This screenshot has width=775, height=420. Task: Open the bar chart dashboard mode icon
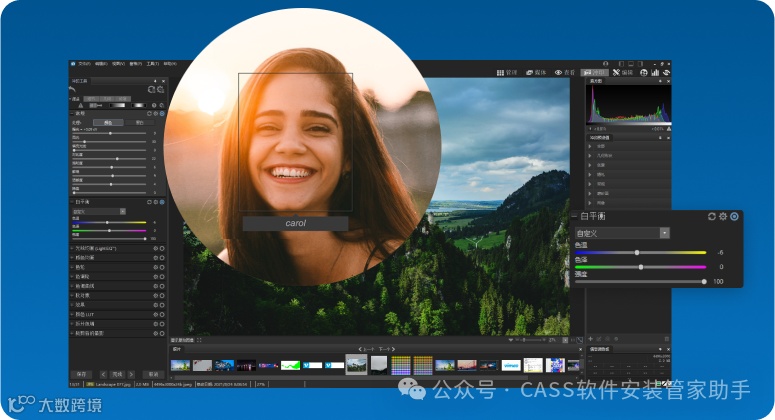(x=655, y=72)
